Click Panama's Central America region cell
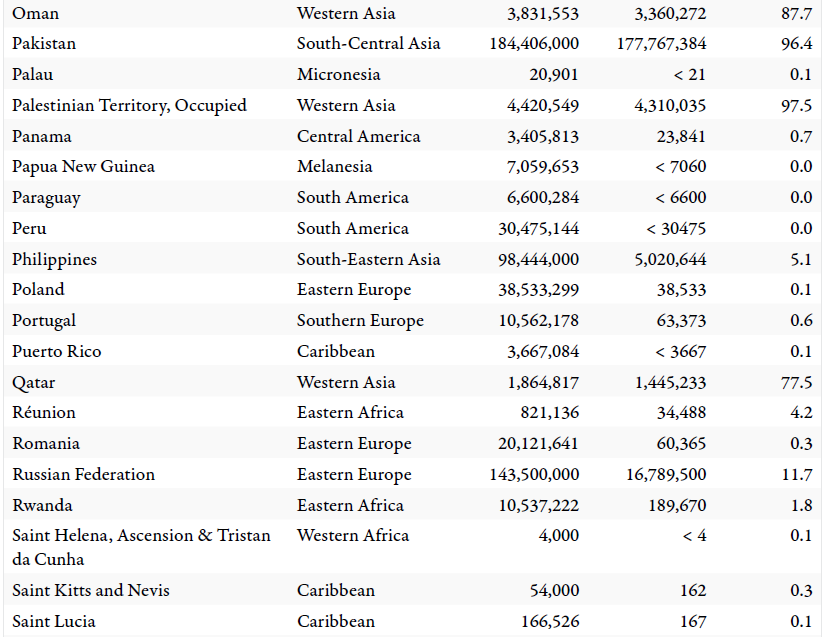Viewport: 826px width, 637px height. 358,137
